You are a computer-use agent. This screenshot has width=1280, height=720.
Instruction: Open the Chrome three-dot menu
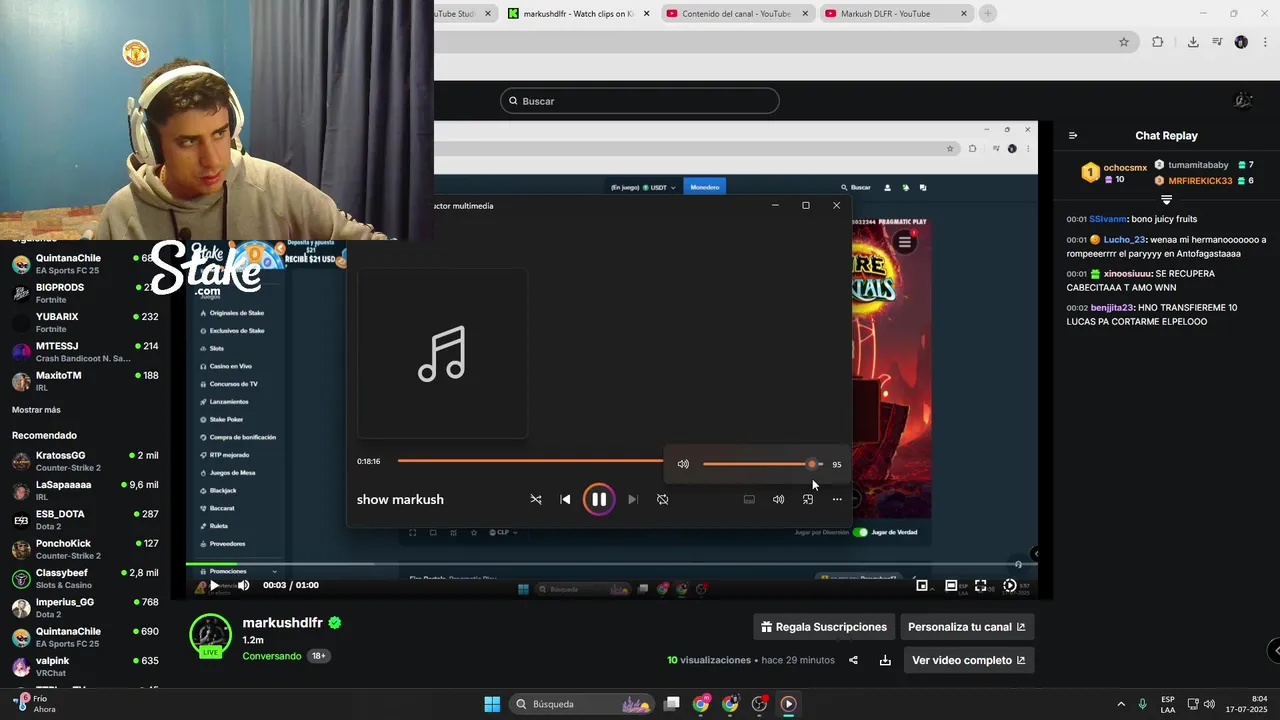click(x=1265, y=42)
